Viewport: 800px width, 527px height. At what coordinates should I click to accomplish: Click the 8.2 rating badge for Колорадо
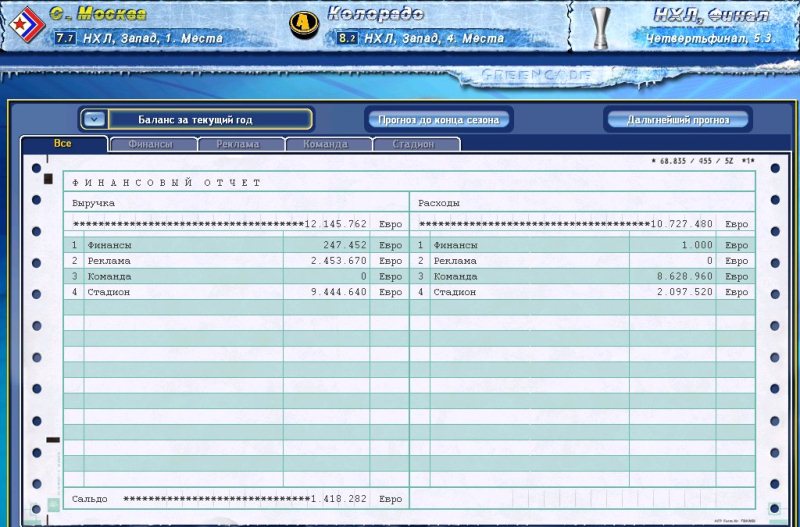point(347,38)
